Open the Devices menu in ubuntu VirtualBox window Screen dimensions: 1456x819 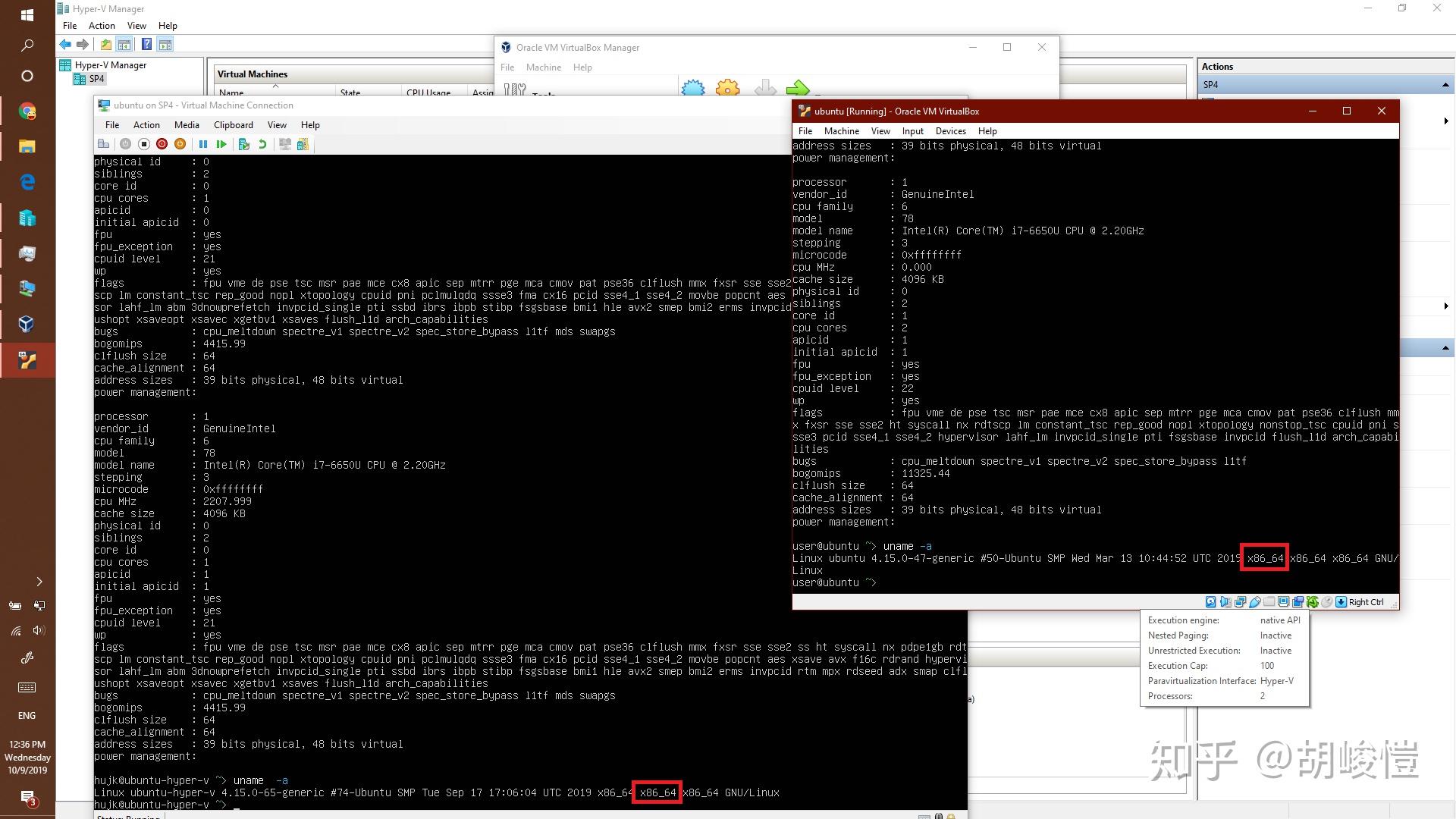951,131
